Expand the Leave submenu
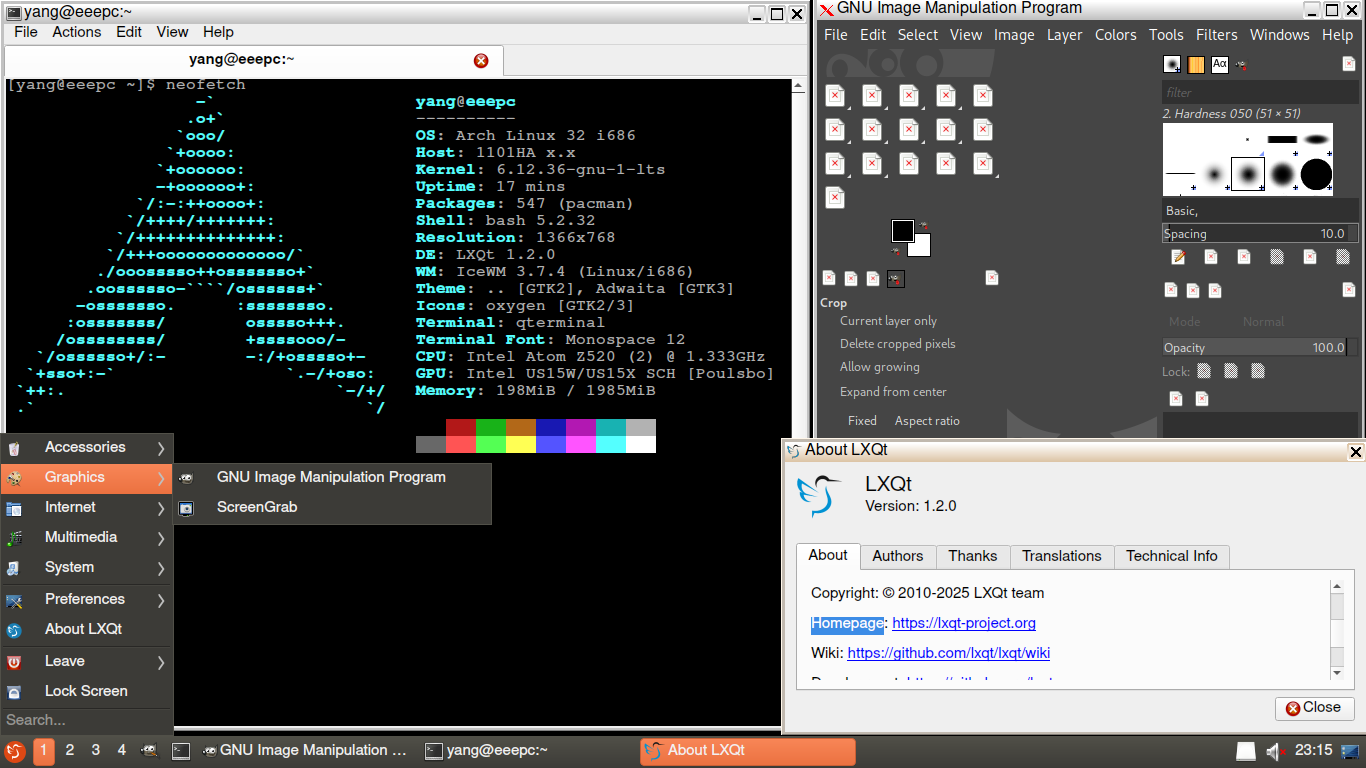The height and width of the screenshot is (768, 1366). point(87,662)
